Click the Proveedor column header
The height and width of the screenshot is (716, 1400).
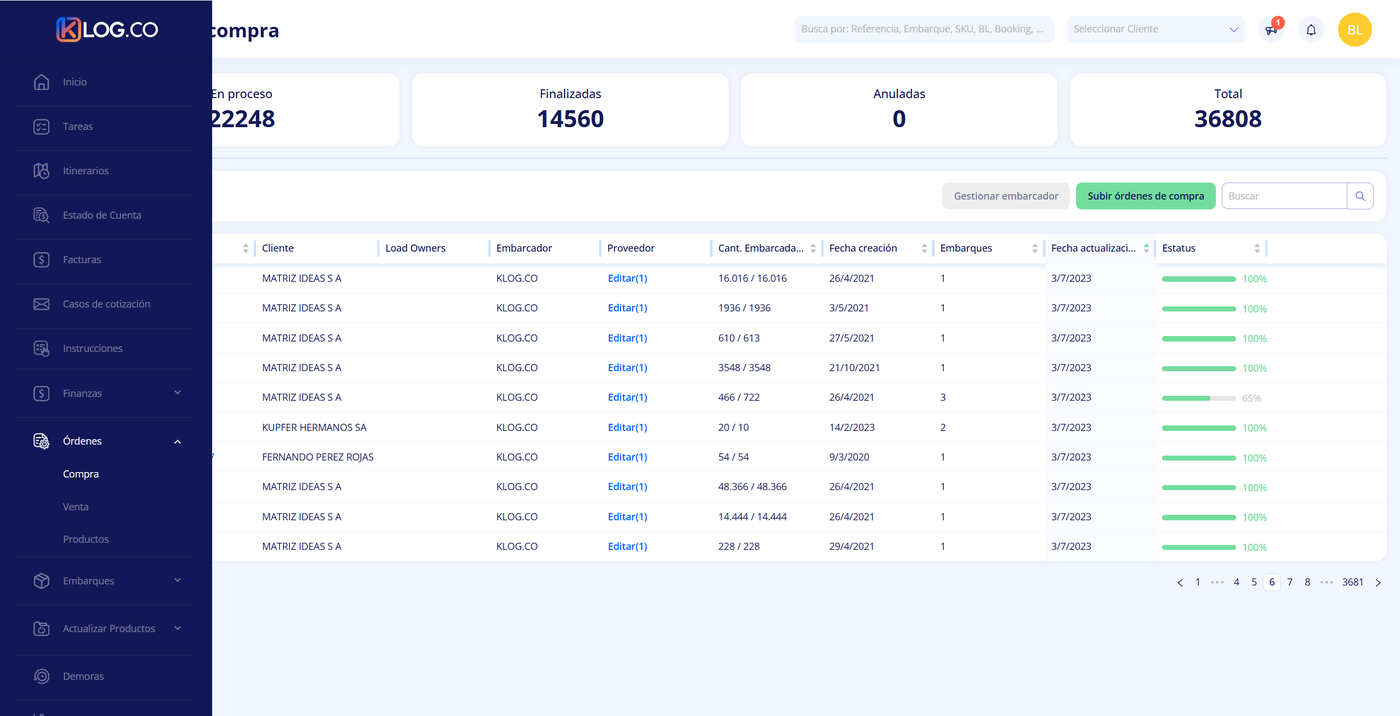click(x=631, y=248)
